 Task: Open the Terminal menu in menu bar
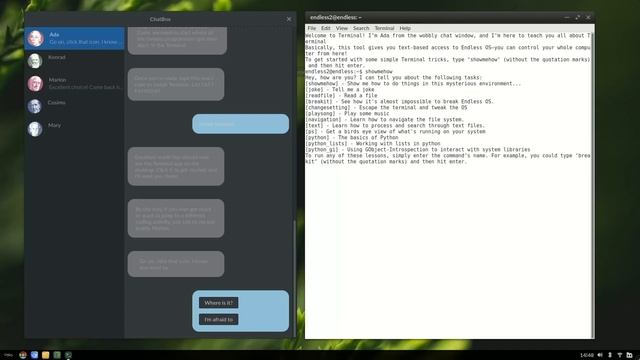tap(384, 28)
